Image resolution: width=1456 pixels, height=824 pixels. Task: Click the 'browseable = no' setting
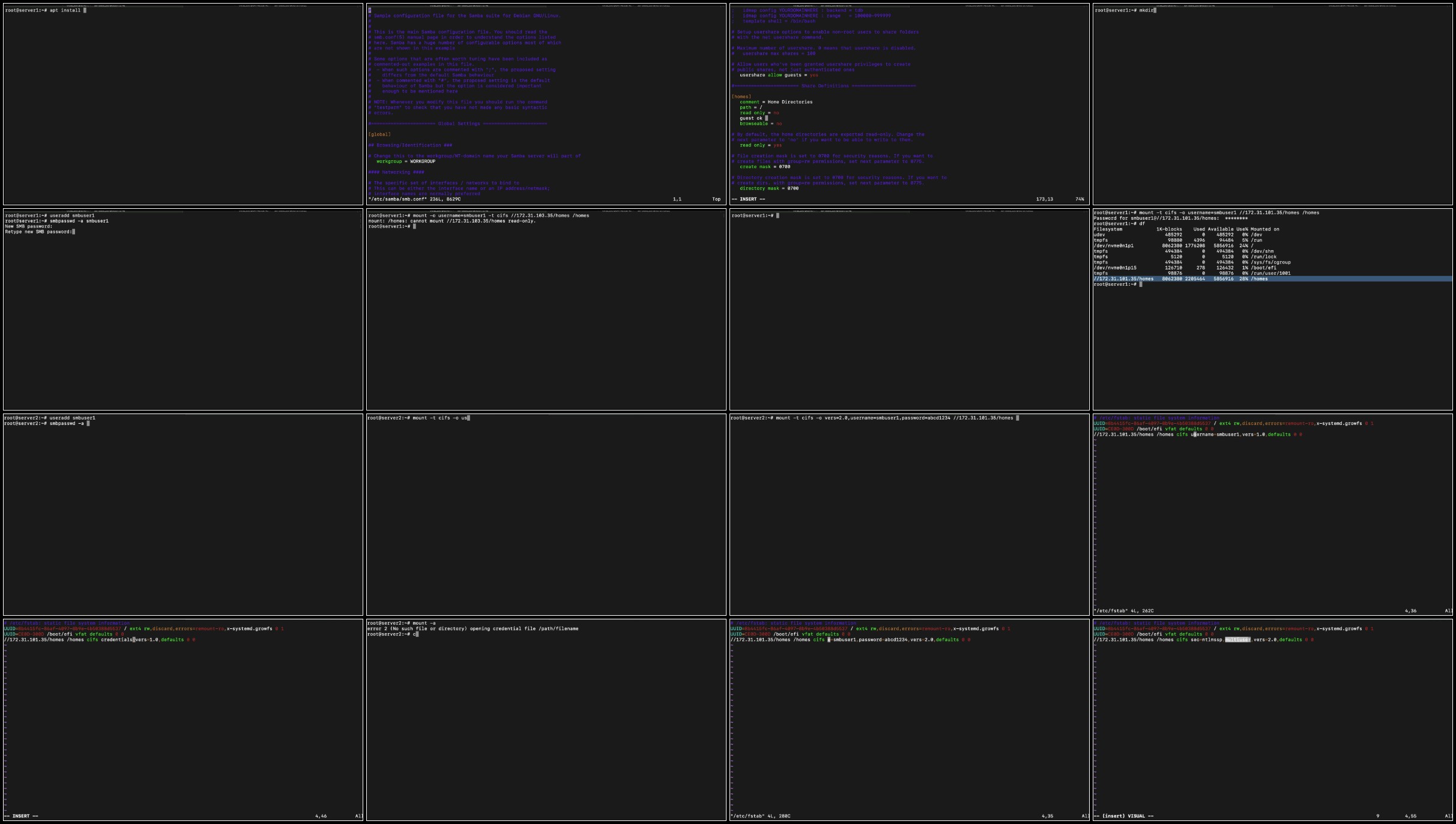(x=761, y=124)
